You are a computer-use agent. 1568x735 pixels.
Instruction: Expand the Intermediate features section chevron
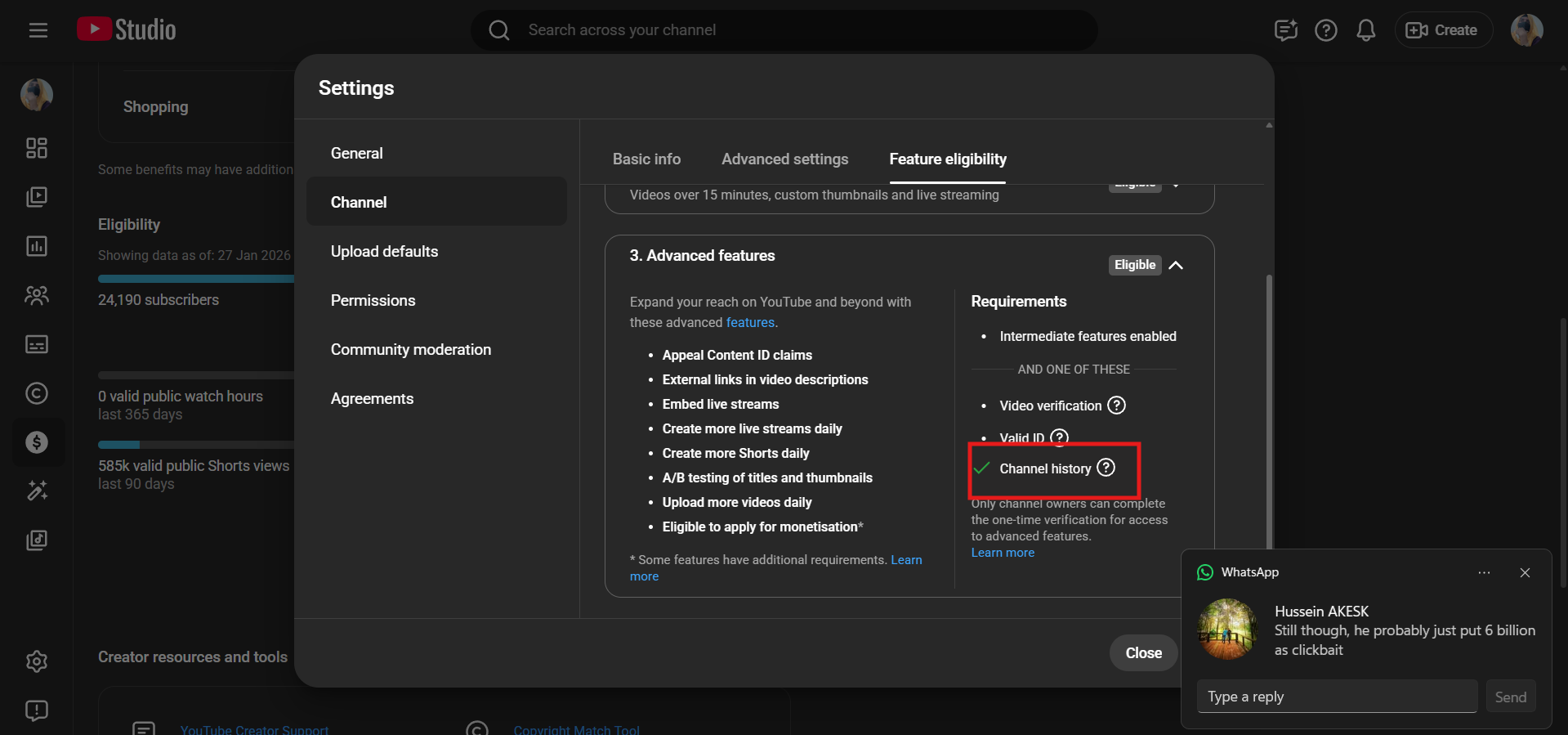tap(1176, 186)
